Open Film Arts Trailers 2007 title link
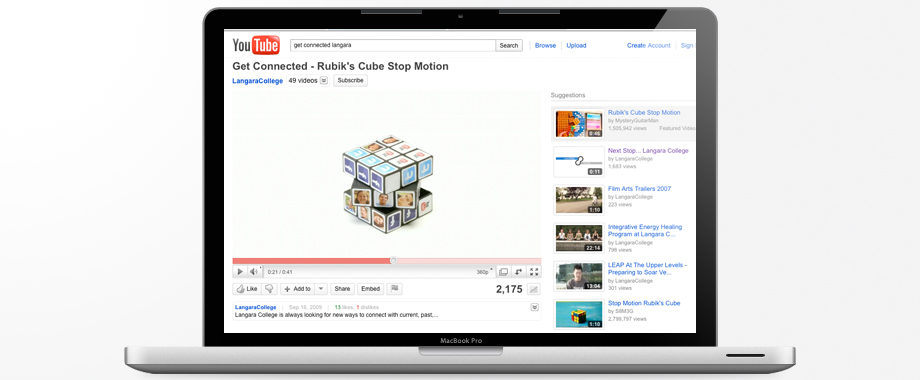The height and width of the screenshot is (380, 920). [640, 189]
